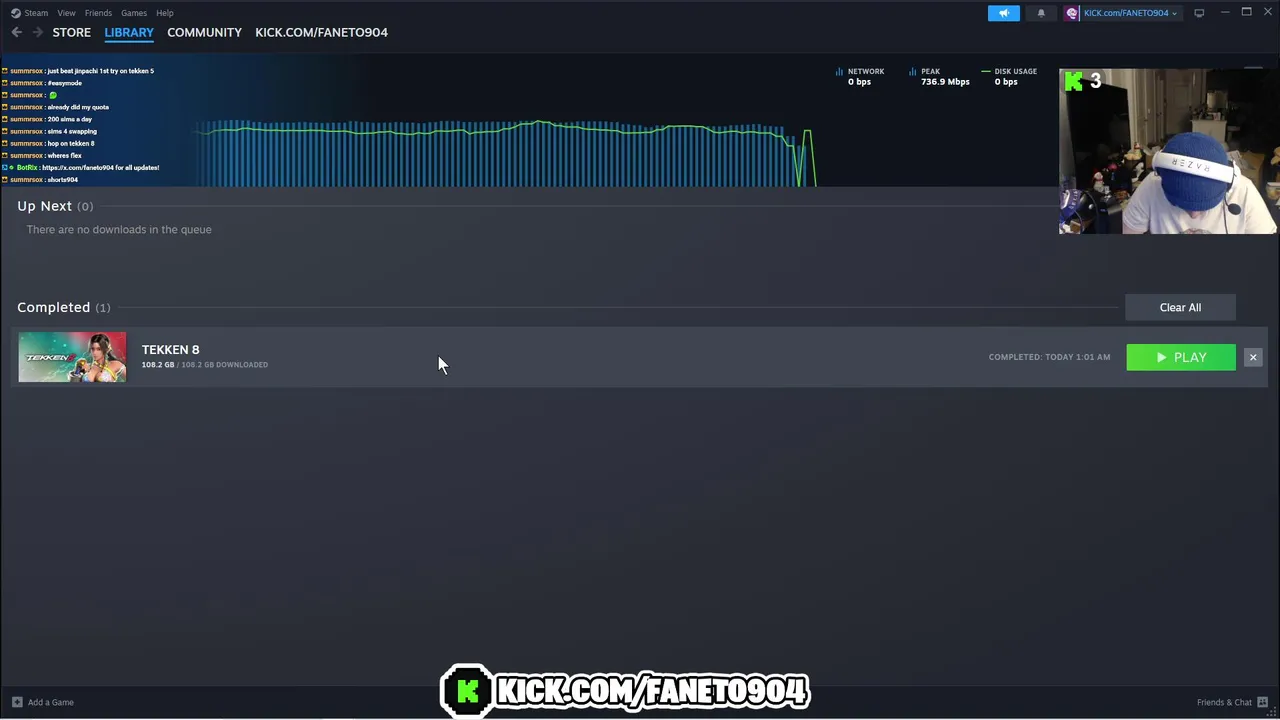Minimize the Steam window
Screen dimensions: 1280x720
click(x=1225, y=13)
